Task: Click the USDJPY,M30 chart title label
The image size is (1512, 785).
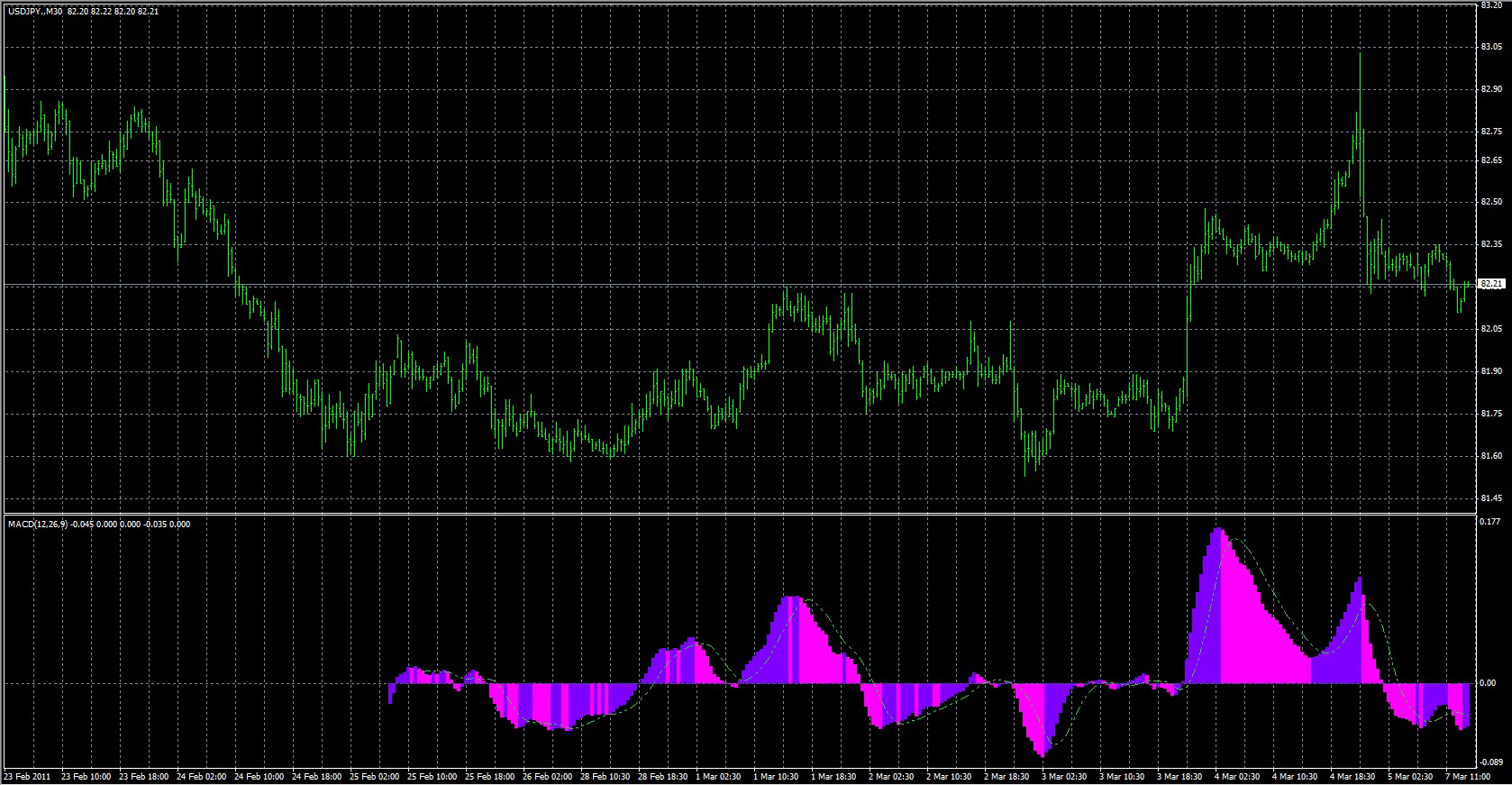Action: (x=34, y=12)
